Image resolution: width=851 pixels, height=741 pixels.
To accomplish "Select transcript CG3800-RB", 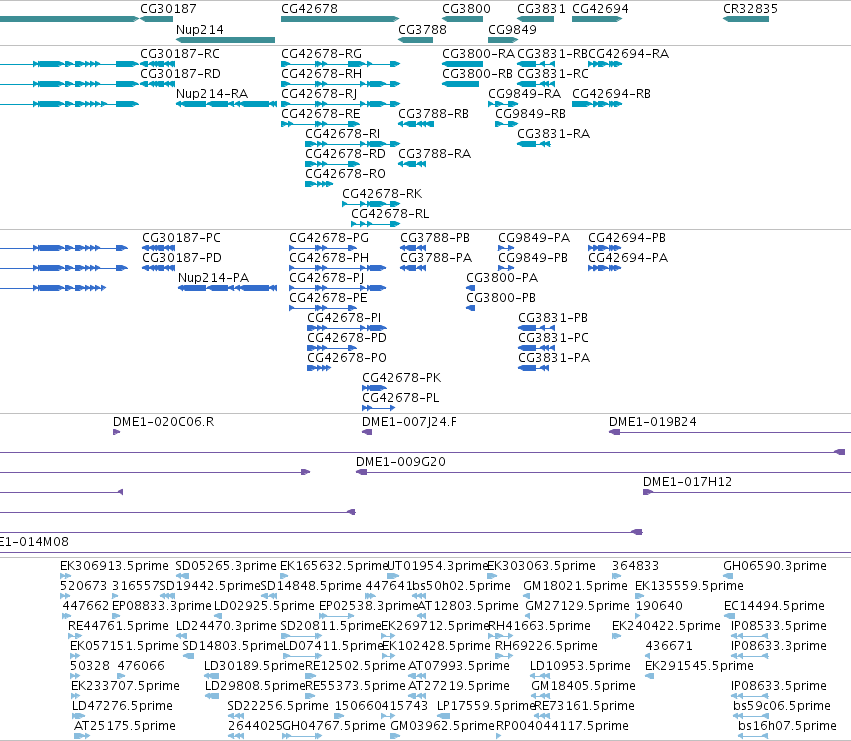I will [x=478, y=74].
